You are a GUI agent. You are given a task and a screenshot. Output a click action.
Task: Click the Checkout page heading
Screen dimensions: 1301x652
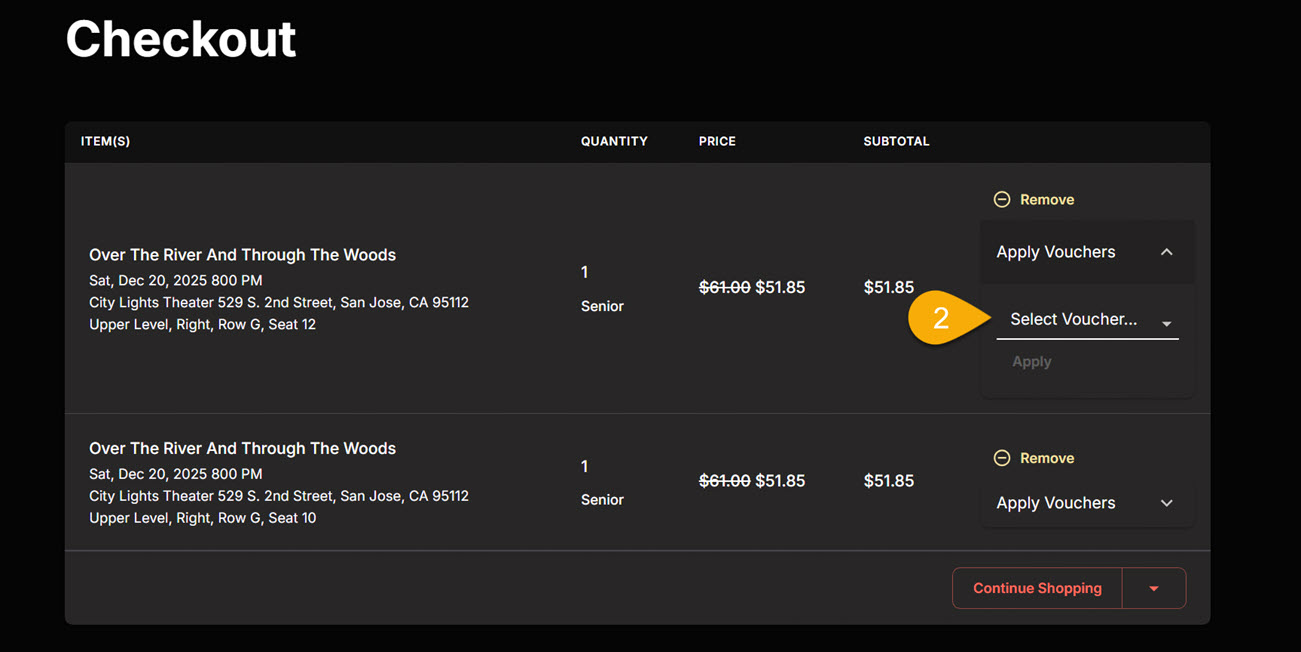tap(181, 39)
